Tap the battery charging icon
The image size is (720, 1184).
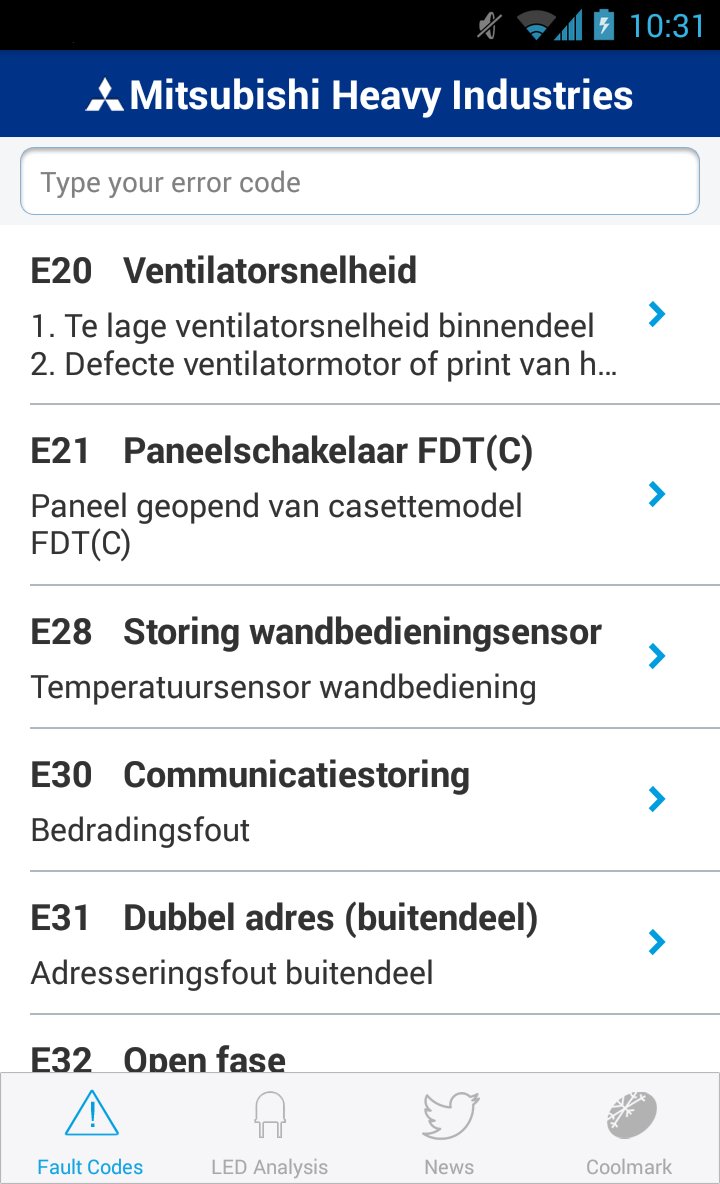[x=603, y=24]
